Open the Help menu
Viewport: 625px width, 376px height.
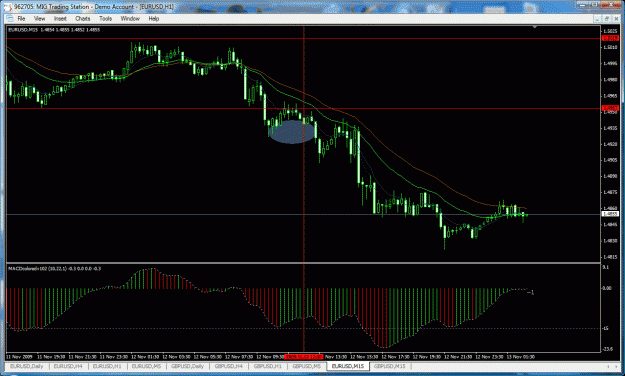click(x=153, y=18)
